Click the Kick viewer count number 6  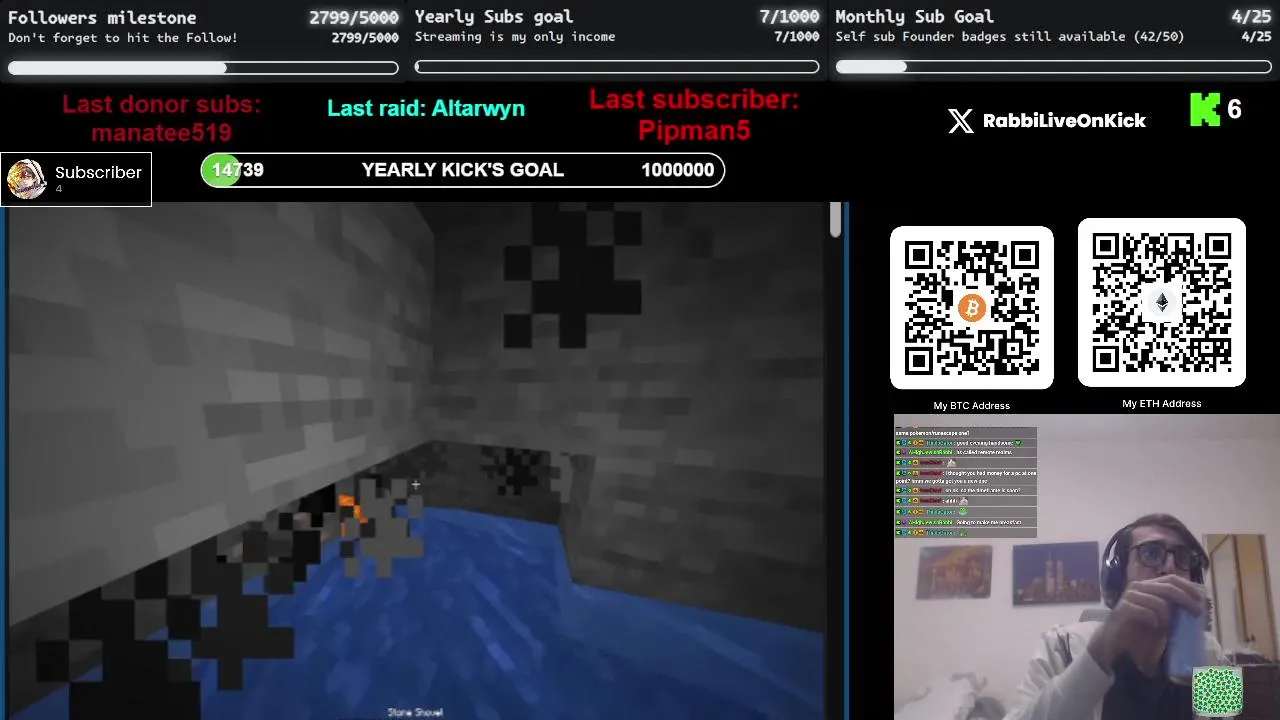point(1234,110)
